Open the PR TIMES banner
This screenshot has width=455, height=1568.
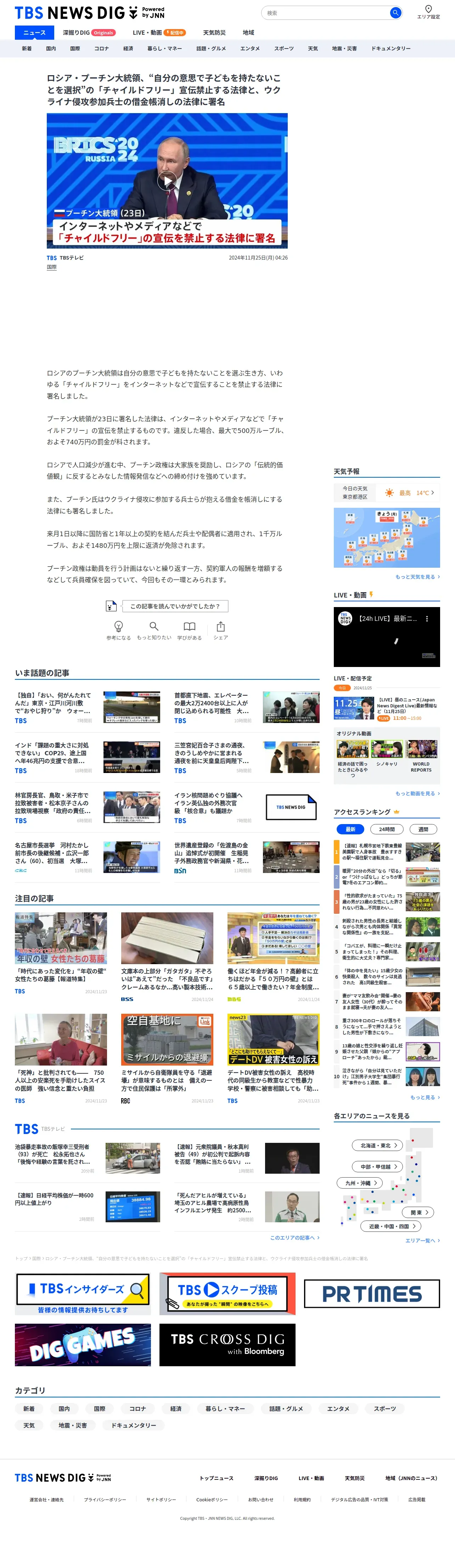(372, 1294)
